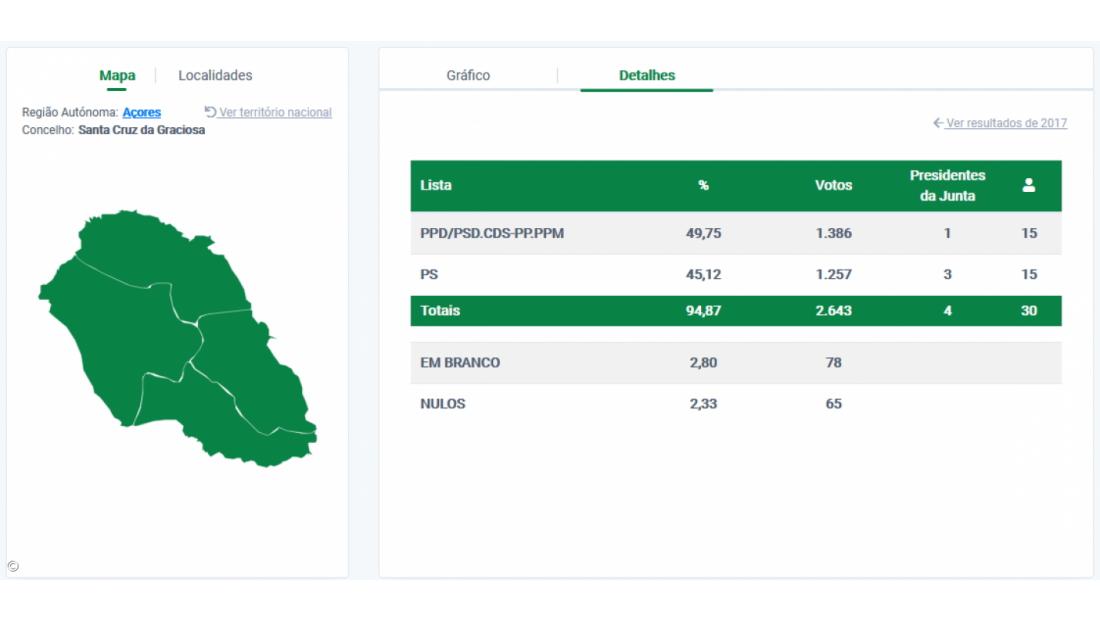
Task: Click Ver resultados de 2017 link
Action: [x=1005, y=123]
